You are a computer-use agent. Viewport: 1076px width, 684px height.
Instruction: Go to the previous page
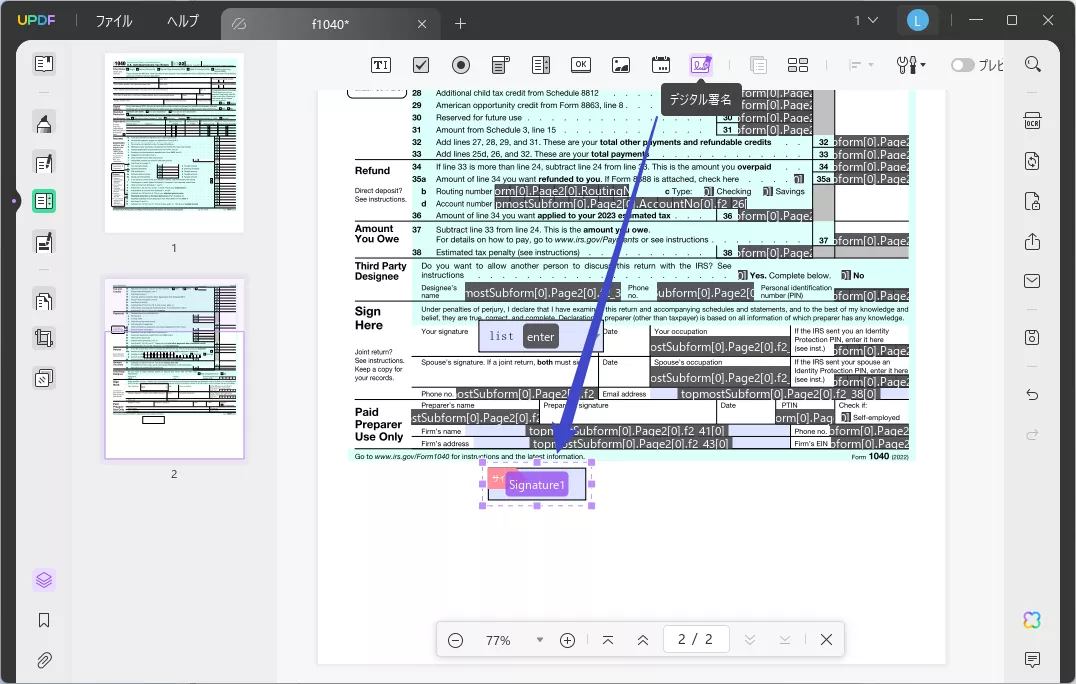[643, 640]
